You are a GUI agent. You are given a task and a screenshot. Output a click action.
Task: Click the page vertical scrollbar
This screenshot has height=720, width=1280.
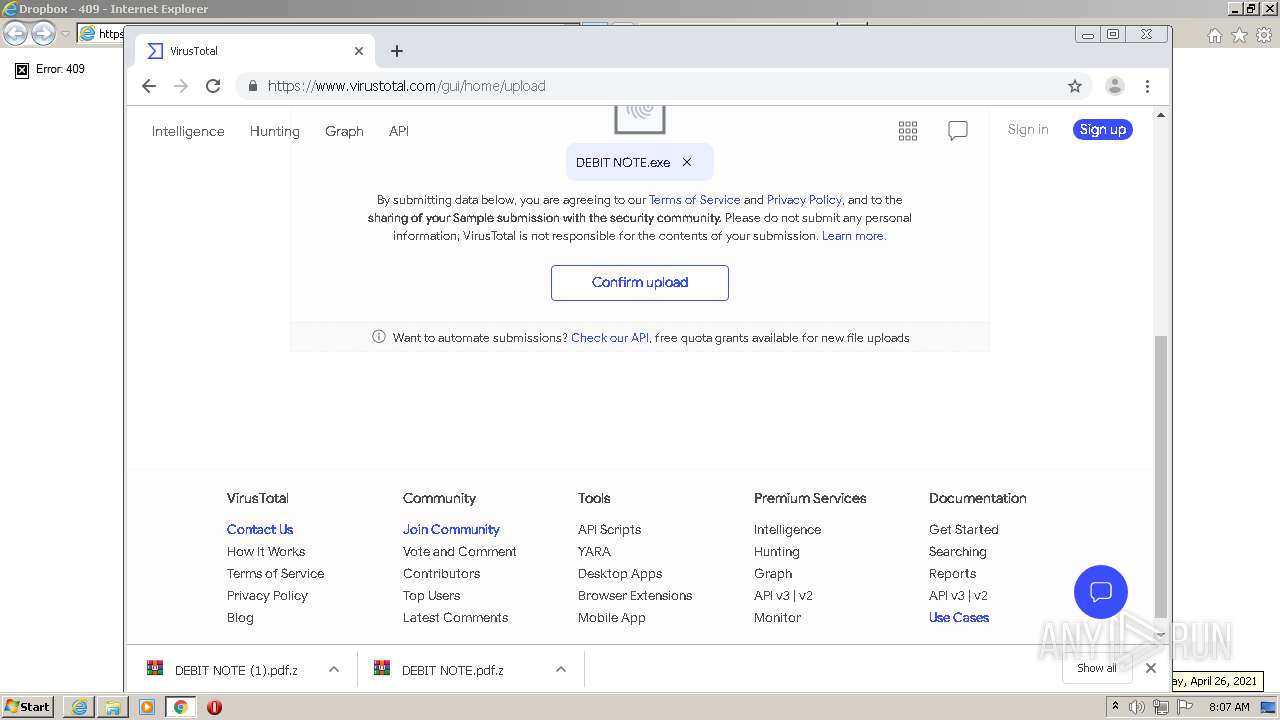(1161, 476)
